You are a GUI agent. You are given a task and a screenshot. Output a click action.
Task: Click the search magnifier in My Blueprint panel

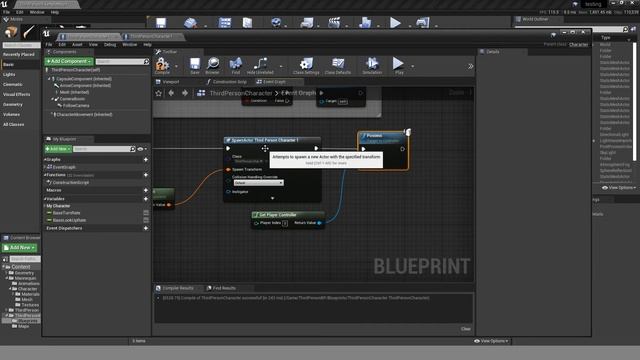(x=132, y=149)
